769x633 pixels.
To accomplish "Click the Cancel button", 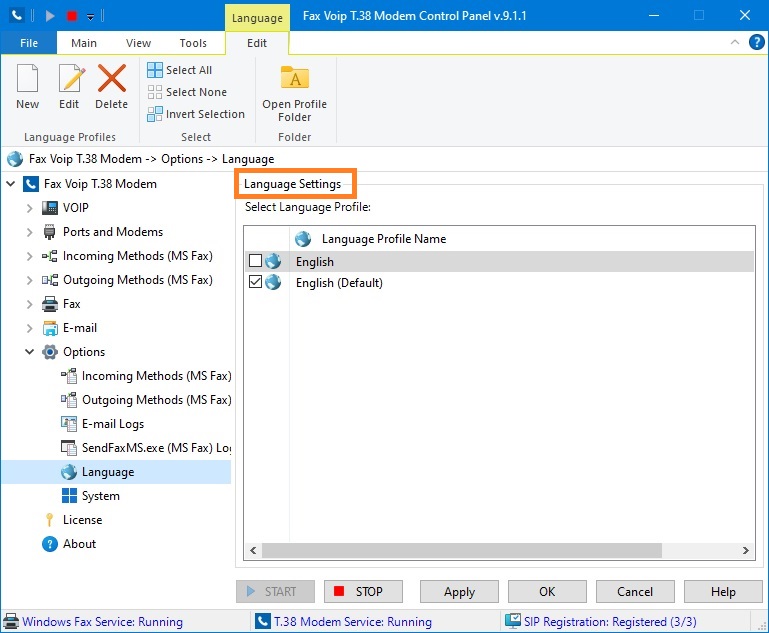I will pos(635,592).
